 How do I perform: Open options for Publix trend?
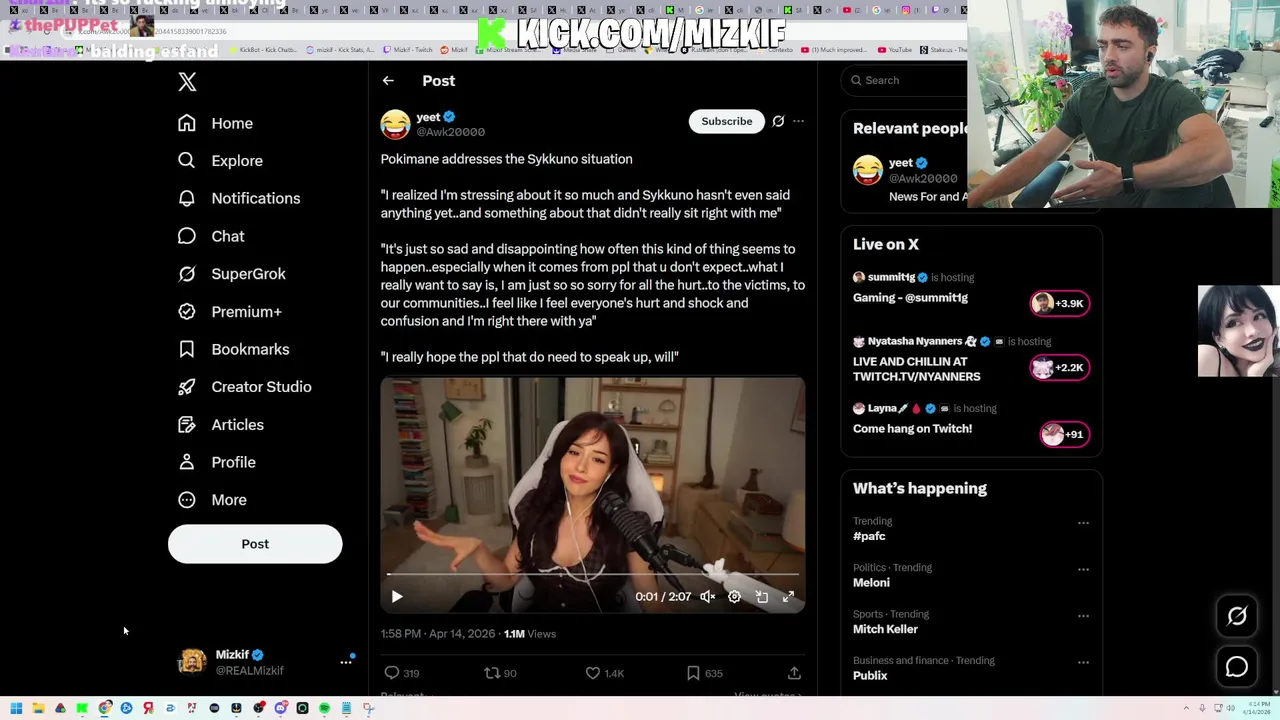[x=1083, y=662]
